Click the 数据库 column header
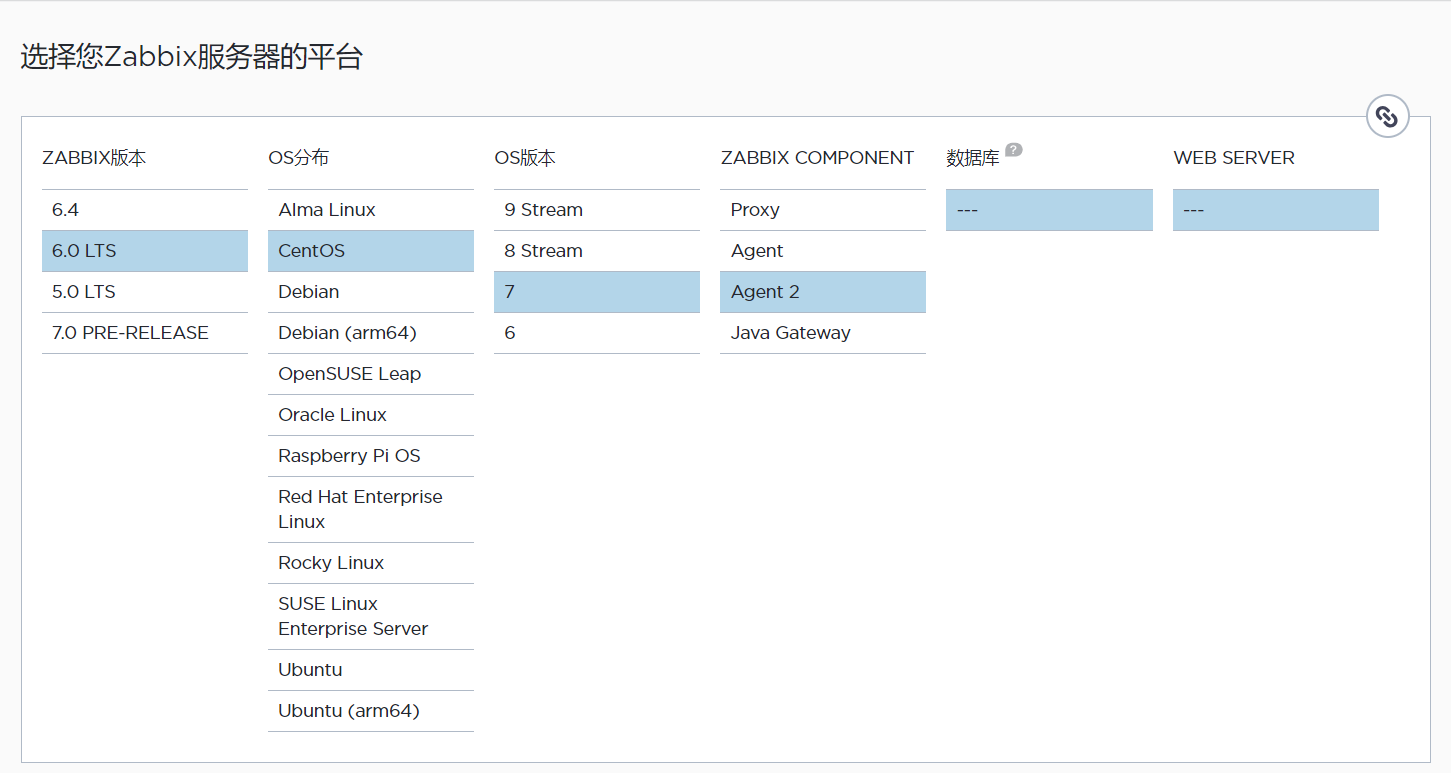Image resolution: width=1451 pixels, height=773 pixels. point(973,158)
